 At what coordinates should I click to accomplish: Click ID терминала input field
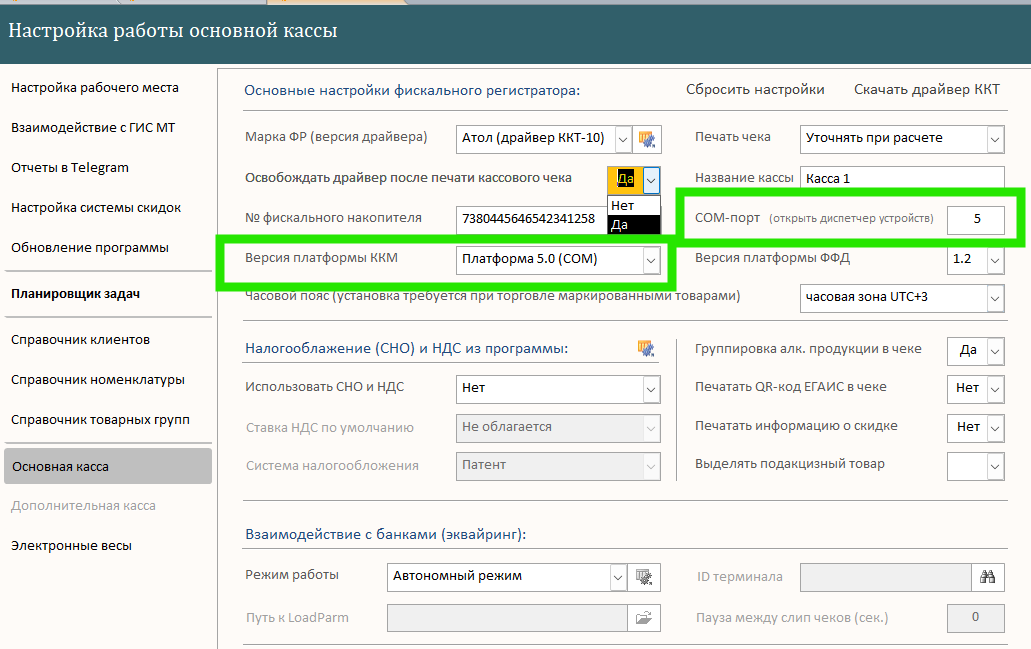[x=886, y=577]
